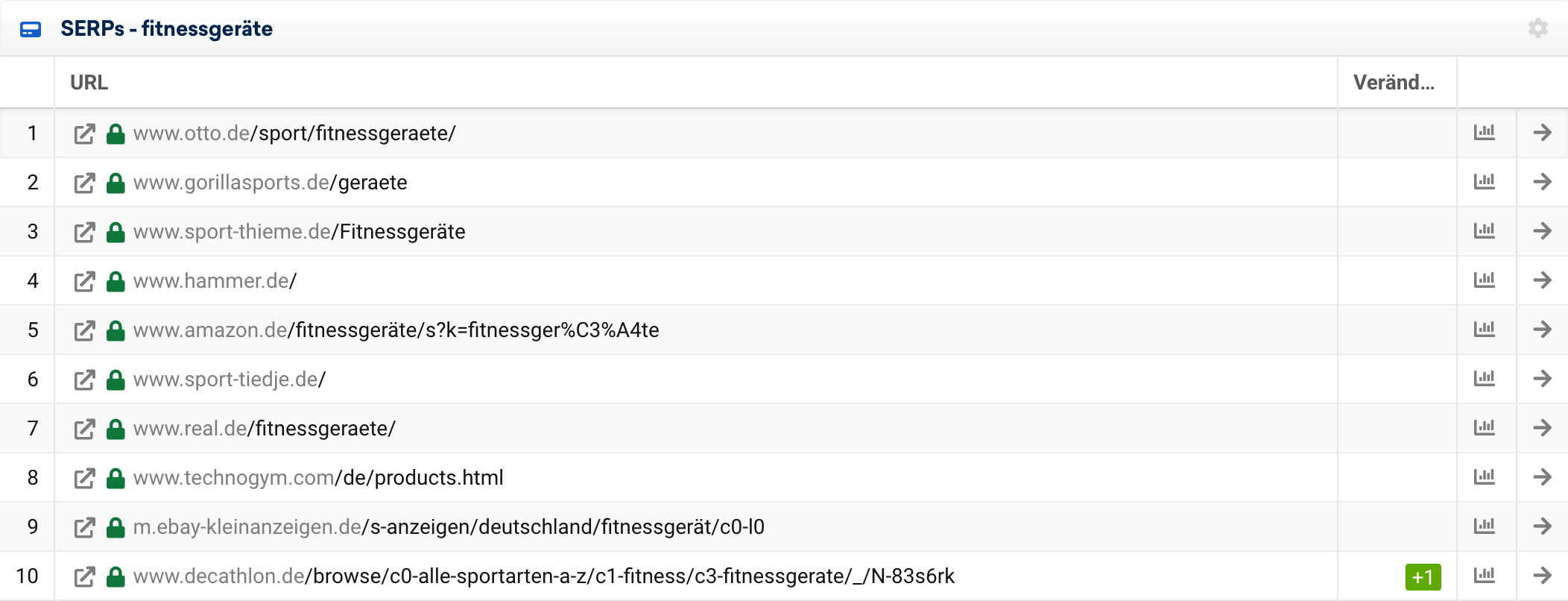
Task: Click arrow icon for sport-tiedje.de row
Action: (1542, 379)
